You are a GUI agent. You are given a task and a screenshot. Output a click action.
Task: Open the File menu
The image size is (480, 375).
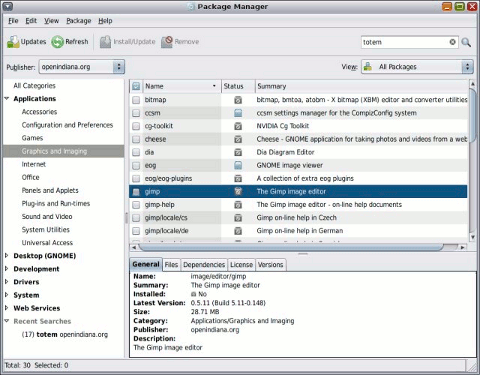pos(13,21)
